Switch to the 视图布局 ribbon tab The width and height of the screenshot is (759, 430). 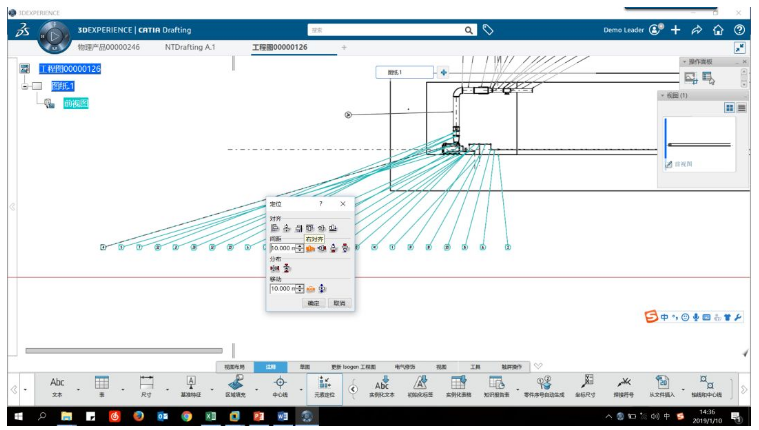[234, 367]
